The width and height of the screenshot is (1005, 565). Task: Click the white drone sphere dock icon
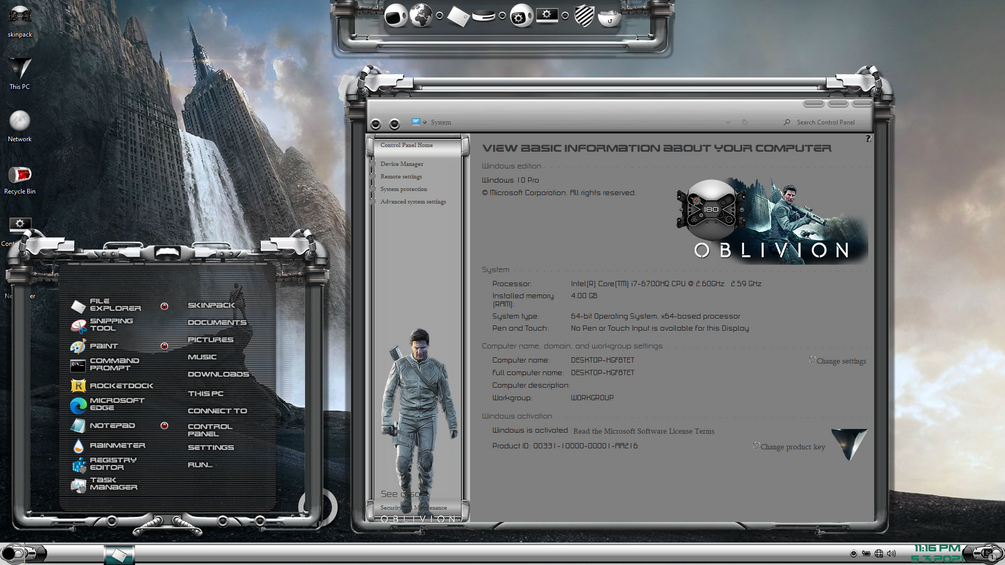pyautogui.click(x=395, y=15)
